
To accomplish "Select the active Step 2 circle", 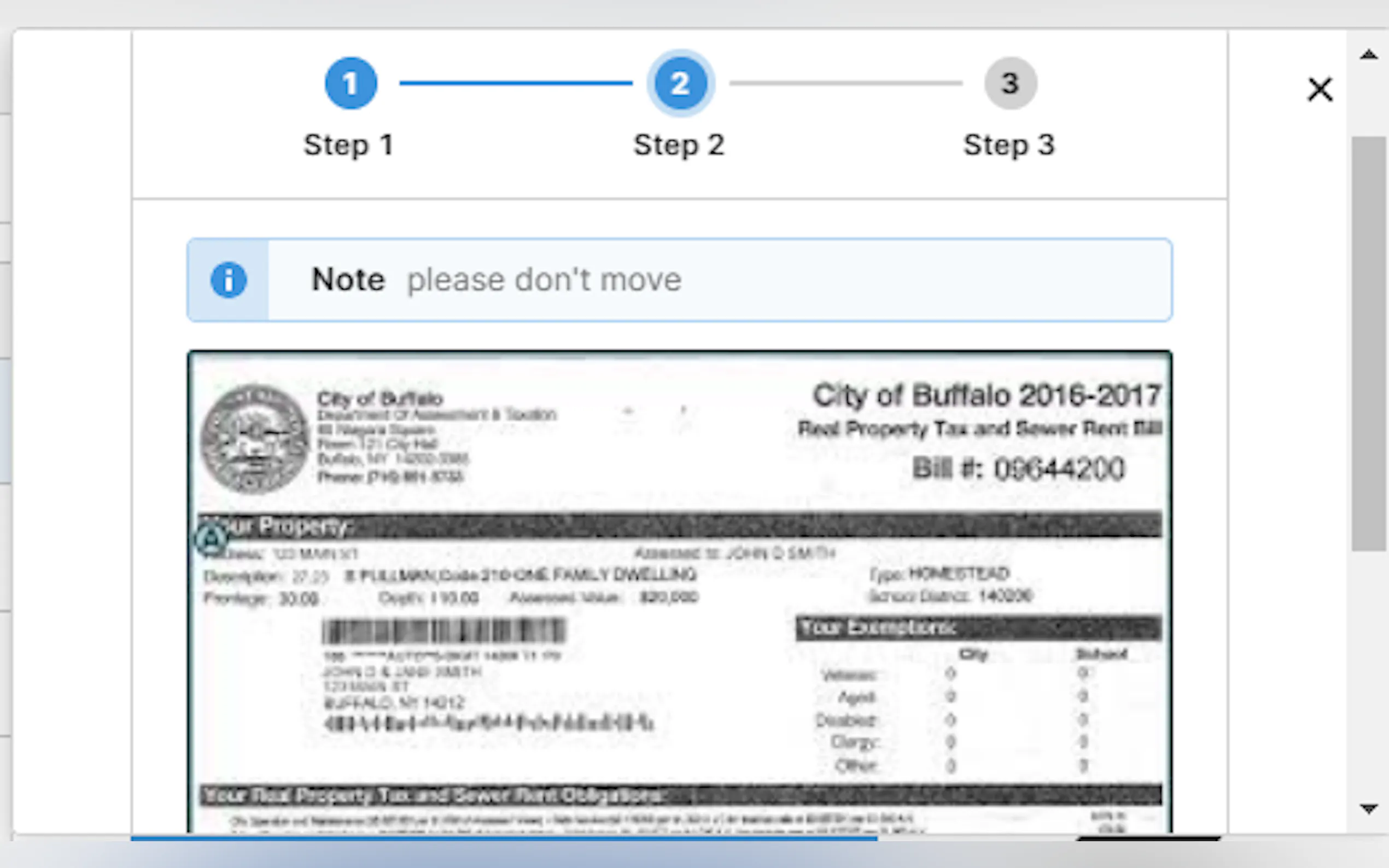I will [680, 83].
